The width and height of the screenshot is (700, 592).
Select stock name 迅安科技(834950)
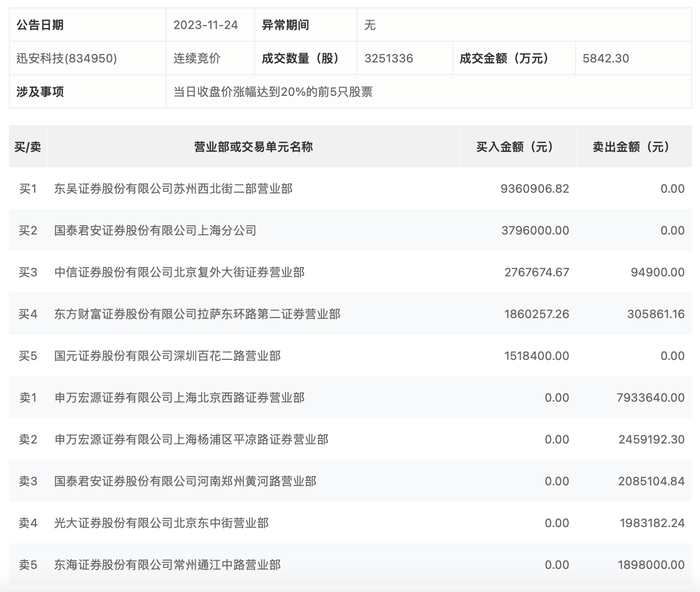67,58
